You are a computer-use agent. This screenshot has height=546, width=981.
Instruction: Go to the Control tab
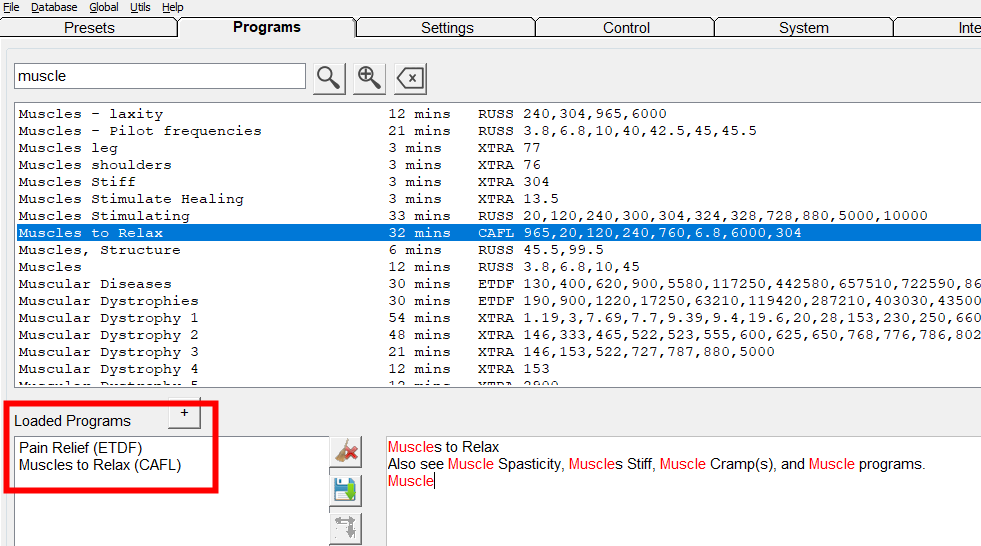click(626, 28)
